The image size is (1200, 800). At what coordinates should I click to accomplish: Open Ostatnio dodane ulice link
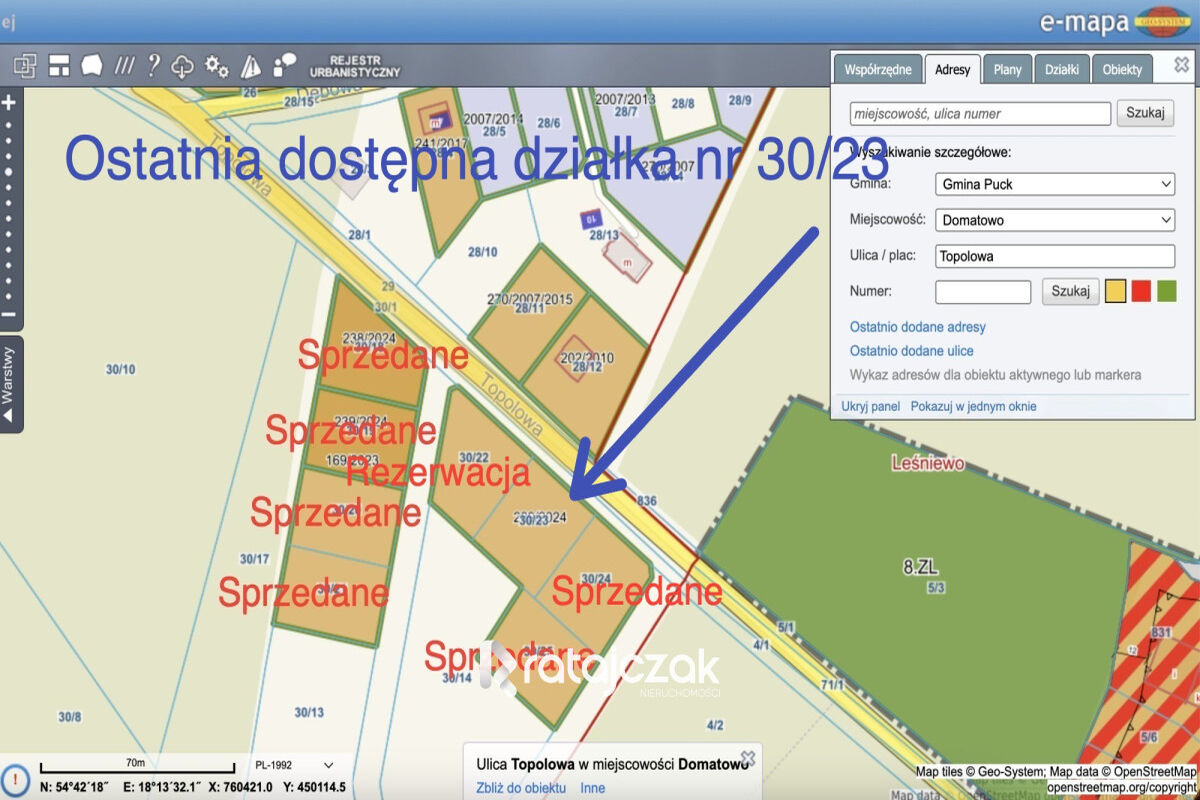tap(912, 351)
